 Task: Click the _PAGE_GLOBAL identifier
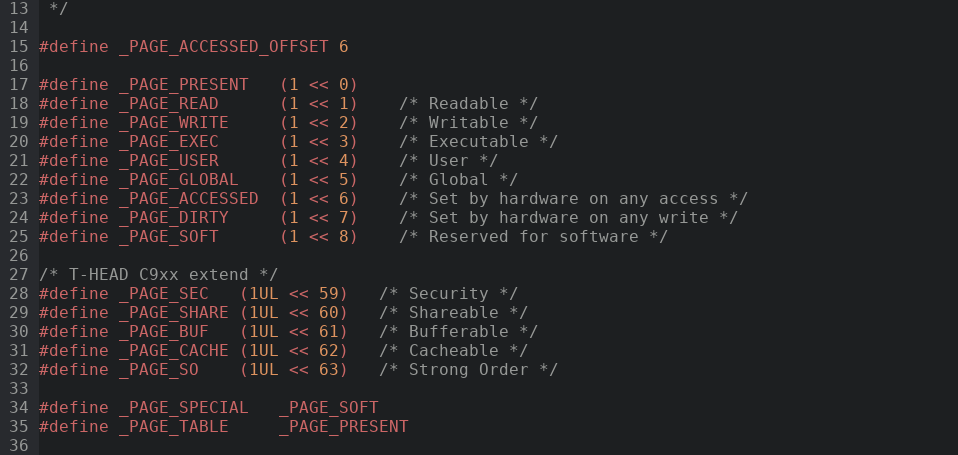coord(178,179)
